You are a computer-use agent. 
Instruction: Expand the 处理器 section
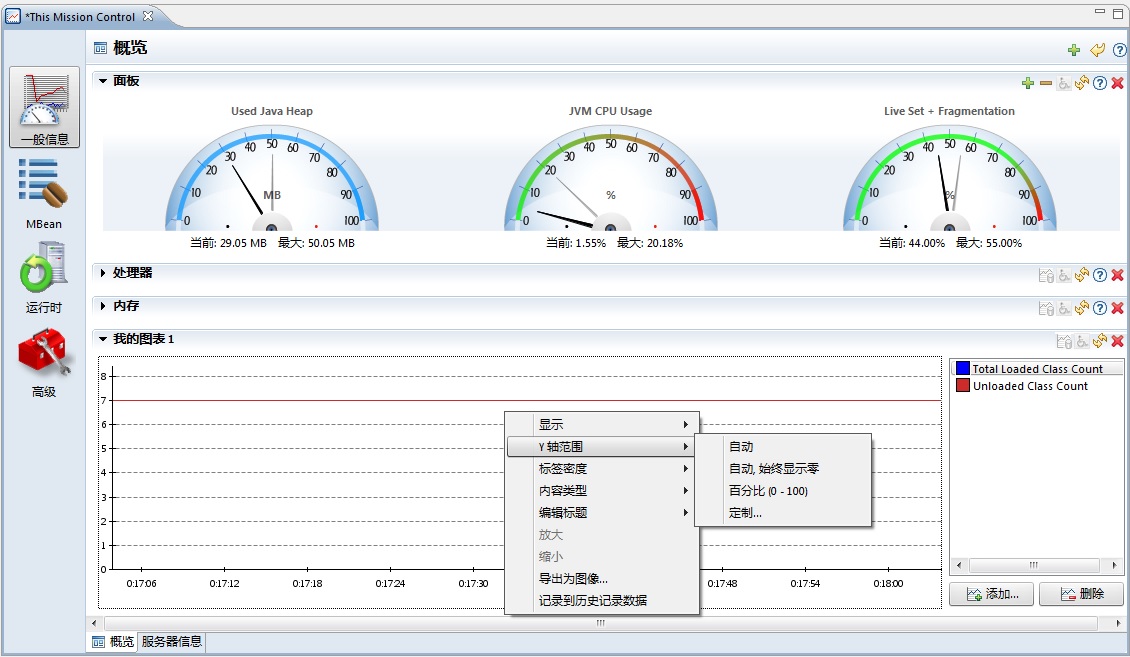(x=103, y=273)
